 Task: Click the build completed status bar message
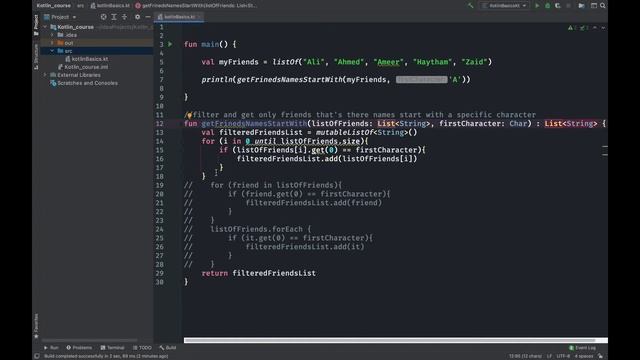106,356
